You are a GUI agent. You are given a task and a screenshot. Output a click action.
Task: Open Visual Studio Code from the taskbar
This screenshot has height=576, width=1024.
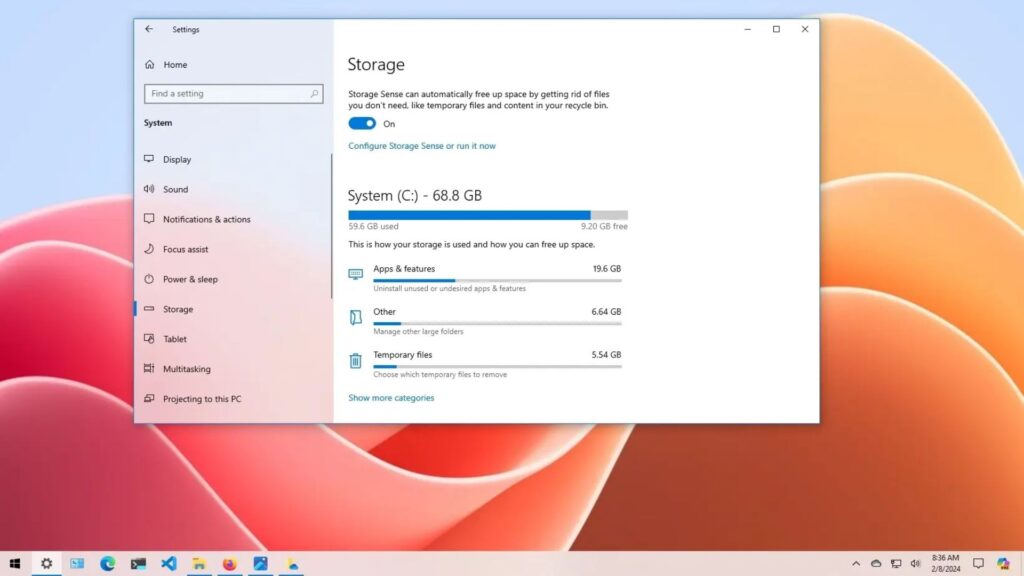click(168, 564)
